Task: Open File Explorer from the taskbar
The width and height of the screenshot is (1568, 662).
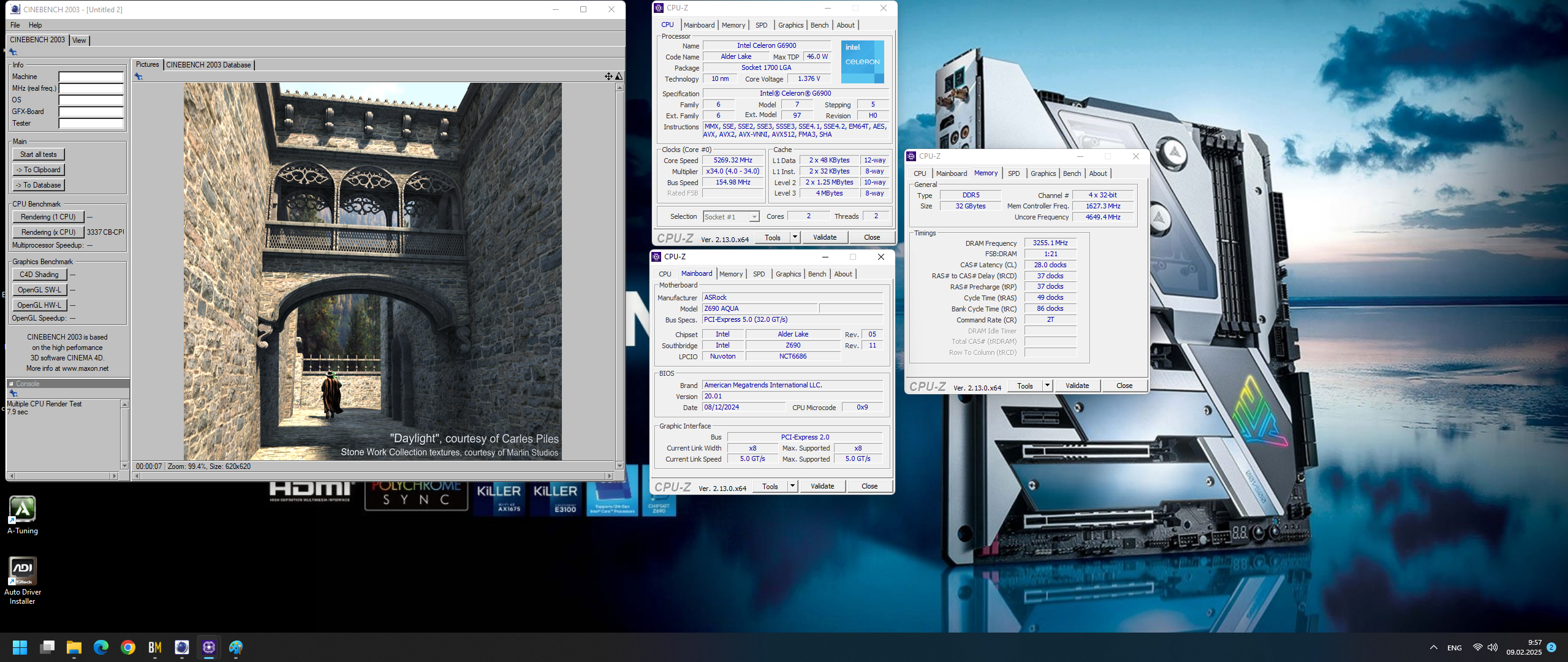Action: 74,647
